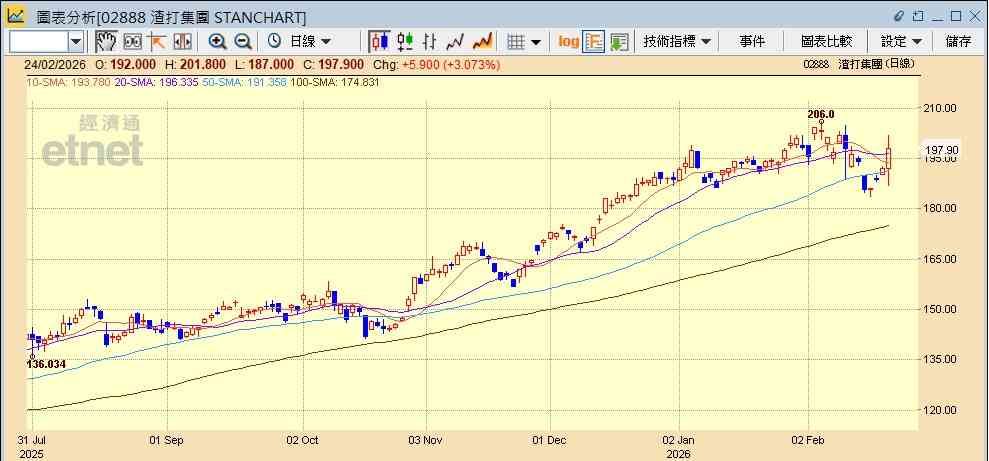Click the 儲存 save button
Viewport: 989px width, 461px height.
tap(958, 42)
